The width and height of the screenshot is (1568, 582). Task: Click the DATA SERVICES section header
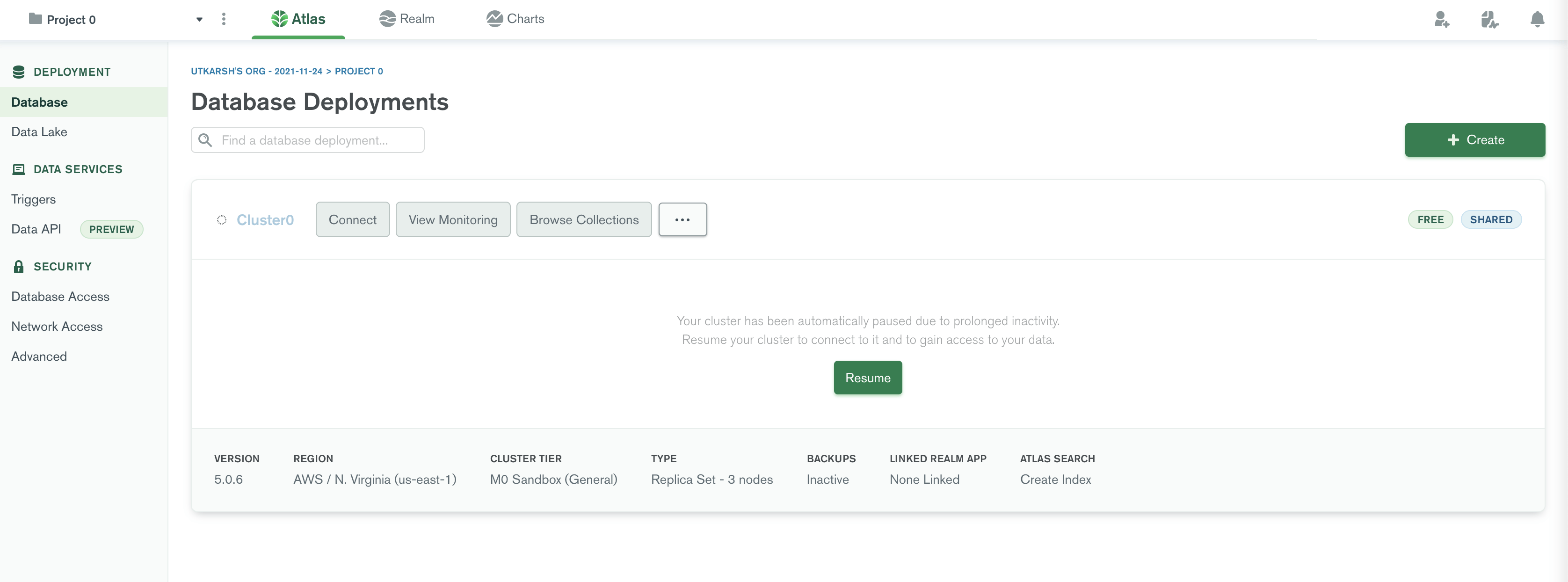click(78, 169)
